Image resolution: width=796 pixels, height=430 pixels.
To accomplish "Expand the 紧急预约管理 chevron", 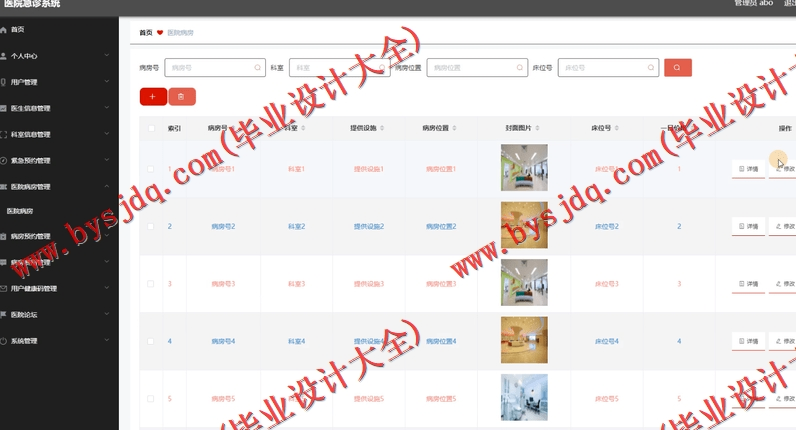I will pos(107,160).
